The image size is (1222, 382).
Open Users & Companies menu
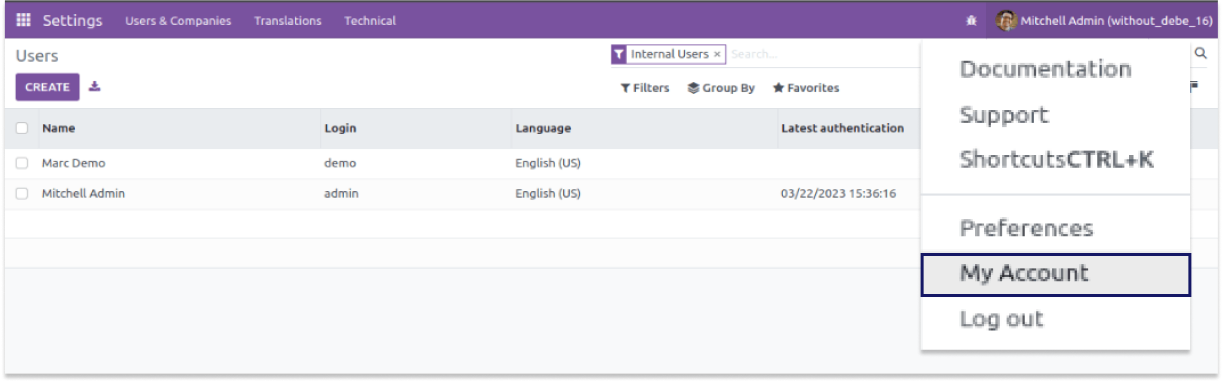click(178, 21)
